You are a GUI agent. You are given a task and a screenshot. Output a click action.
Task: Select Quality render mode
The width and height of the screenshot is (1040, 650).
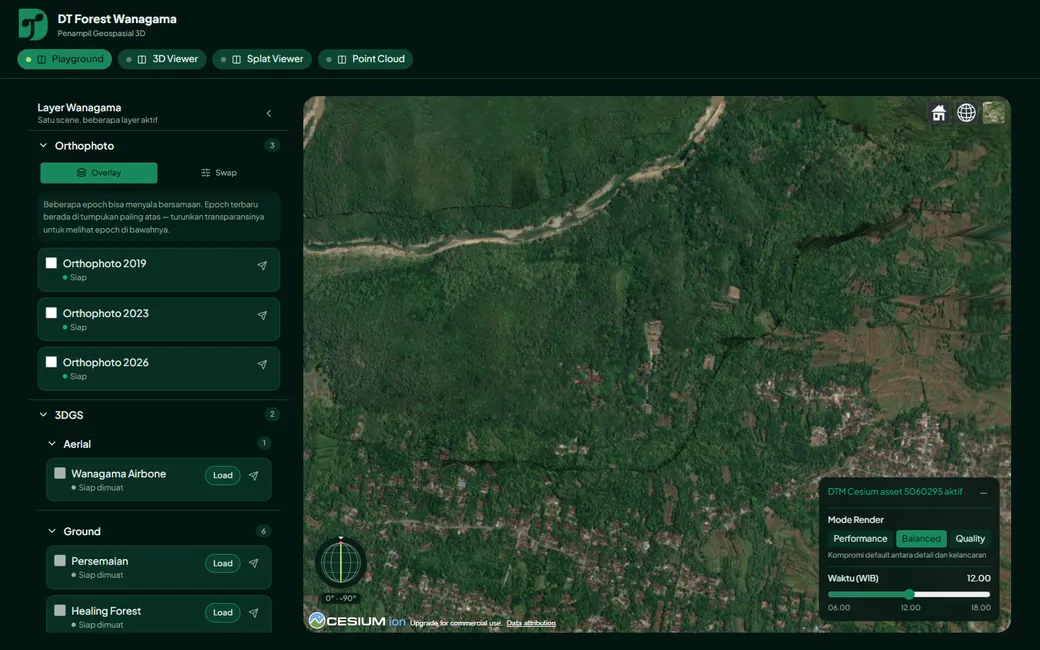(970, 539)
